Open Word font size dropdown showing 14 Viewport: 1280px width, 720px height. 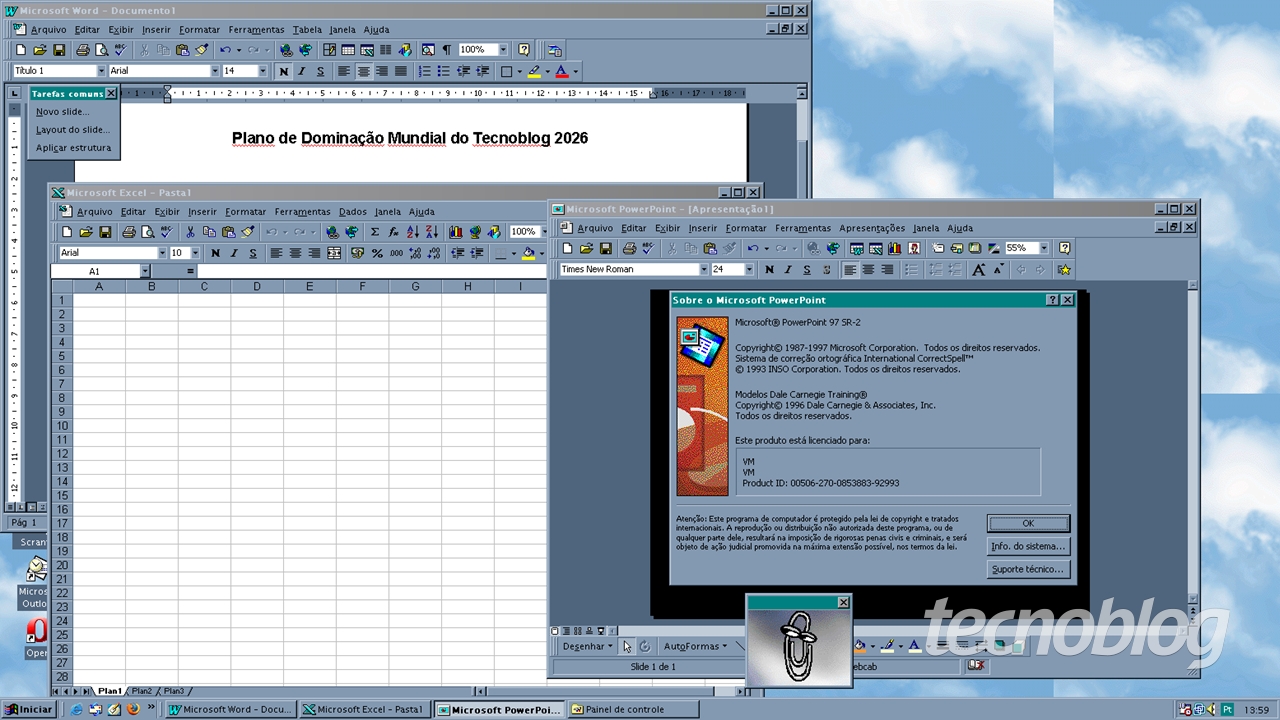(263, 71)
